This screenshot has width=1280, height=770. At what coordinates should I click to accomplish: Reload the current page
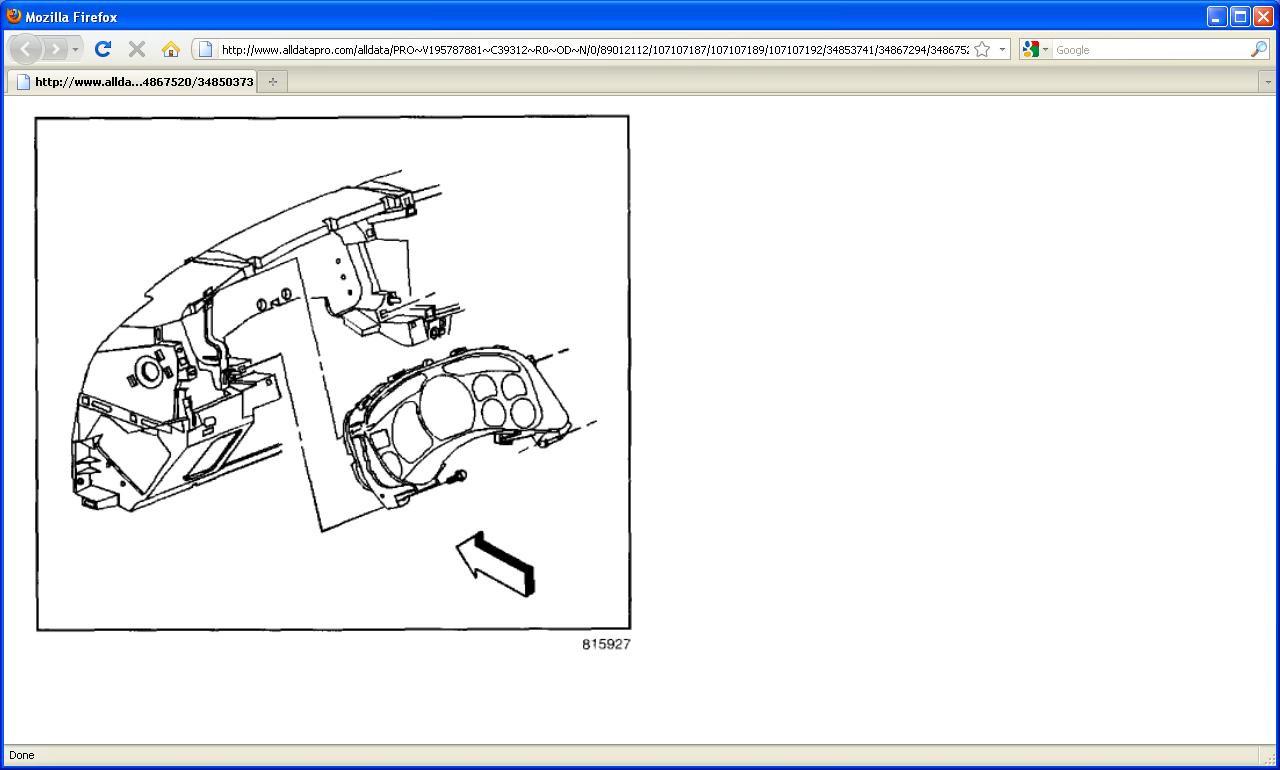[x=102, y=49]
